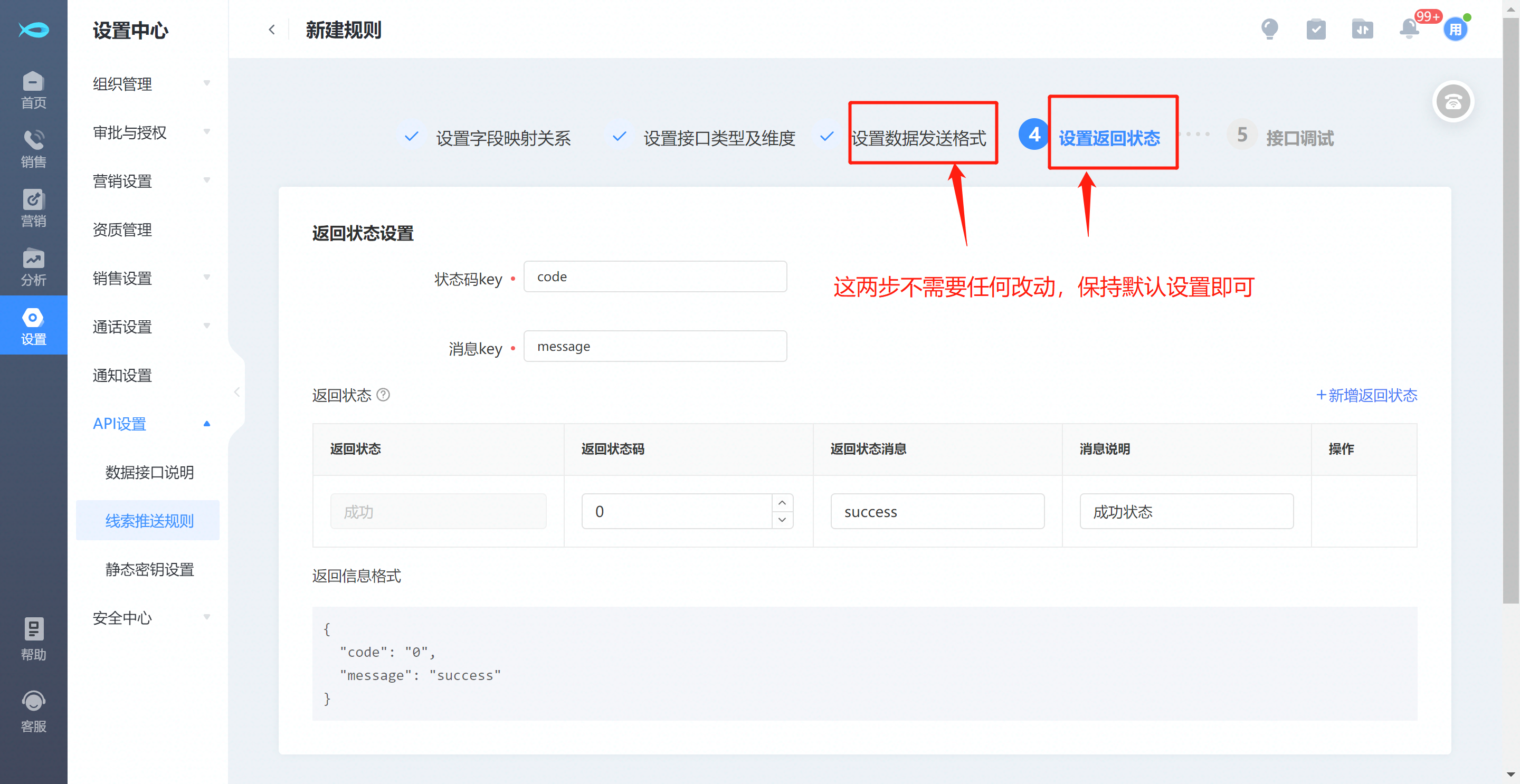Click the 返回状态码 number field
Viewport: 1520px width, 784px height.
[x=676, y=511]
